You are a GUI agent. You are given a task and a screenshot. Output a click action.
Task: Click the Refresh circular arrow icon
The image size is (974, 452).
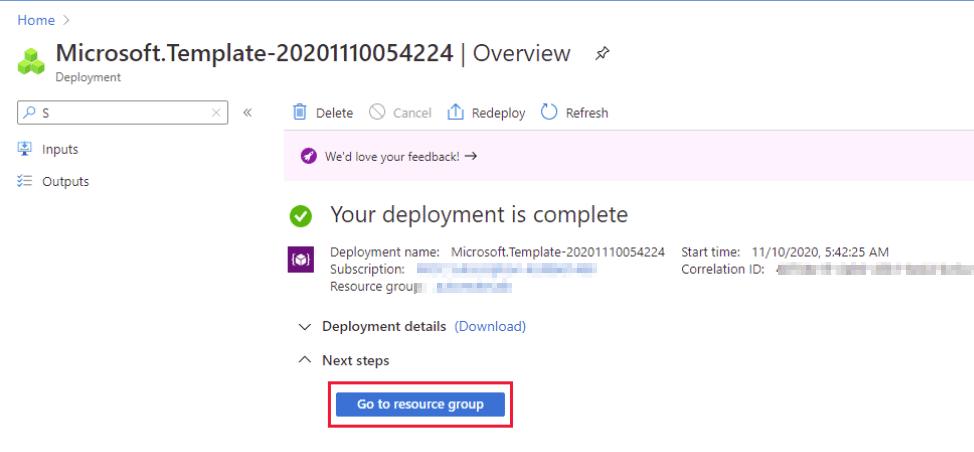click(x=549, y=112)
